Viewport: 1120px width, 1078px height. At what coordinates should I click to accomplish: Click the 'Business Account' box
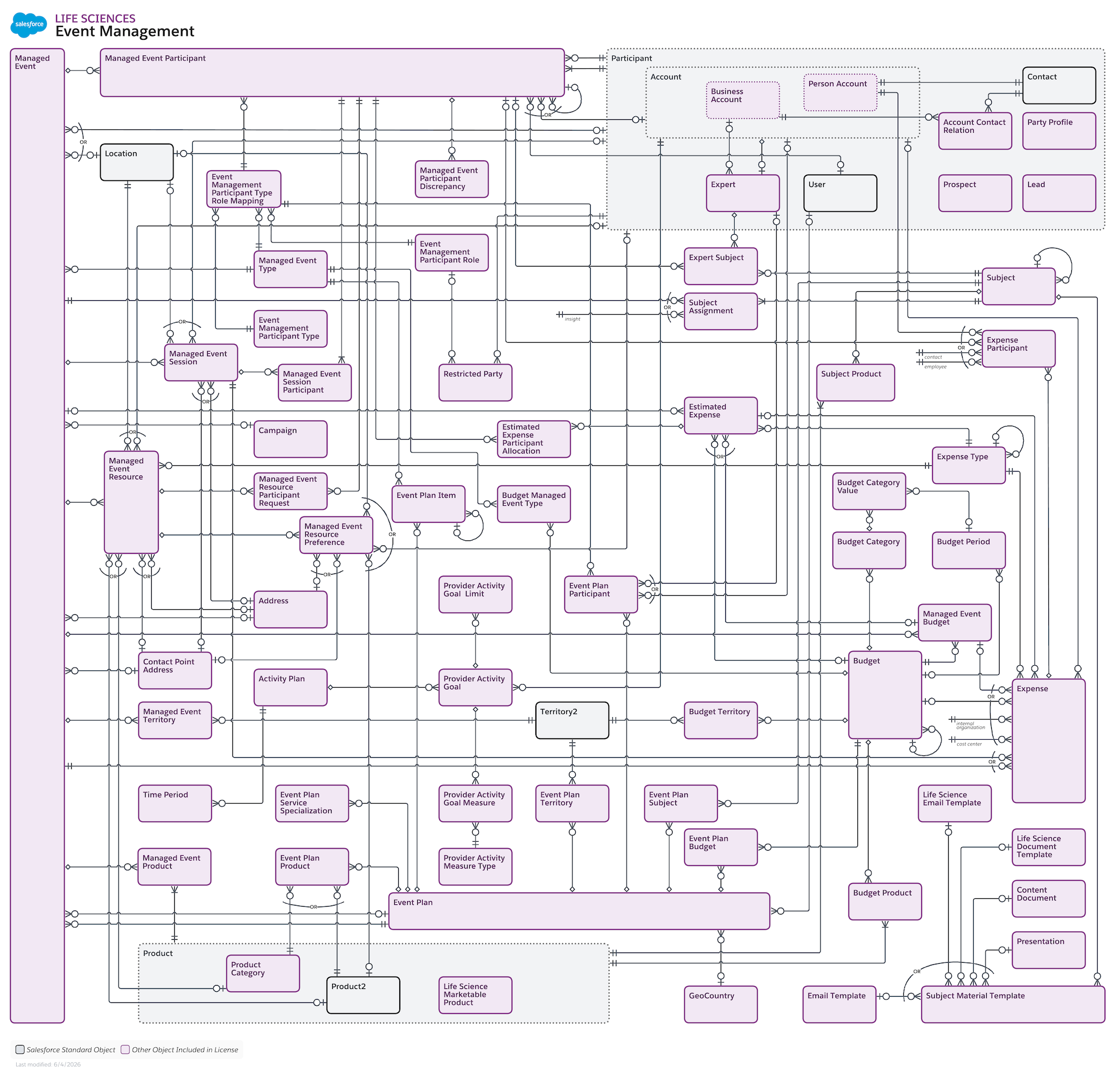click(743, 100)
